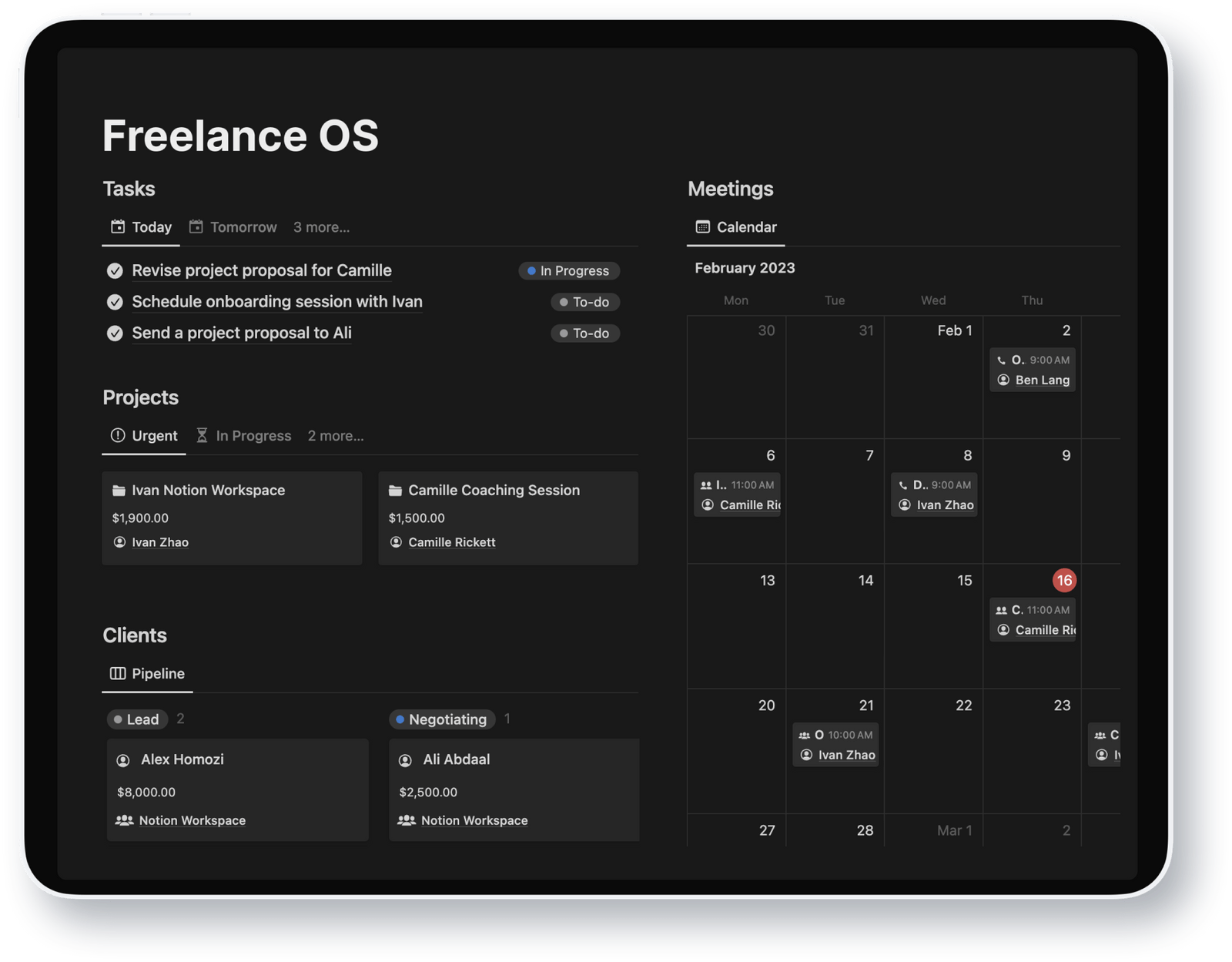This screenshot has height=962, width=1232.
Task: Click the red 16 today marker on calendar
Action: (1065, 581)
